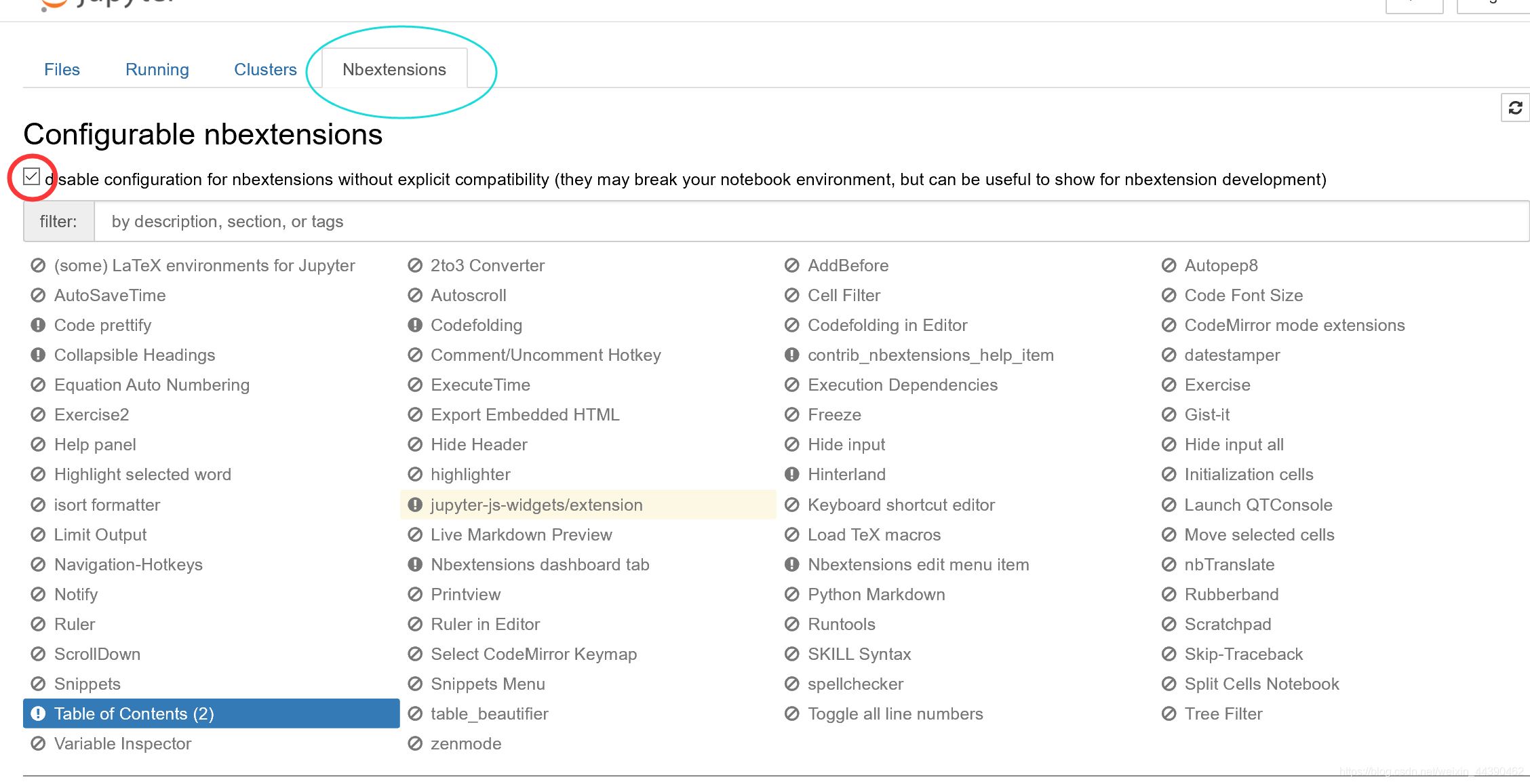This screenshot has width=1530, height=784.
Task: Select the ExecuteTime extension
Action: pyautogui.click(x=480, y=385)
